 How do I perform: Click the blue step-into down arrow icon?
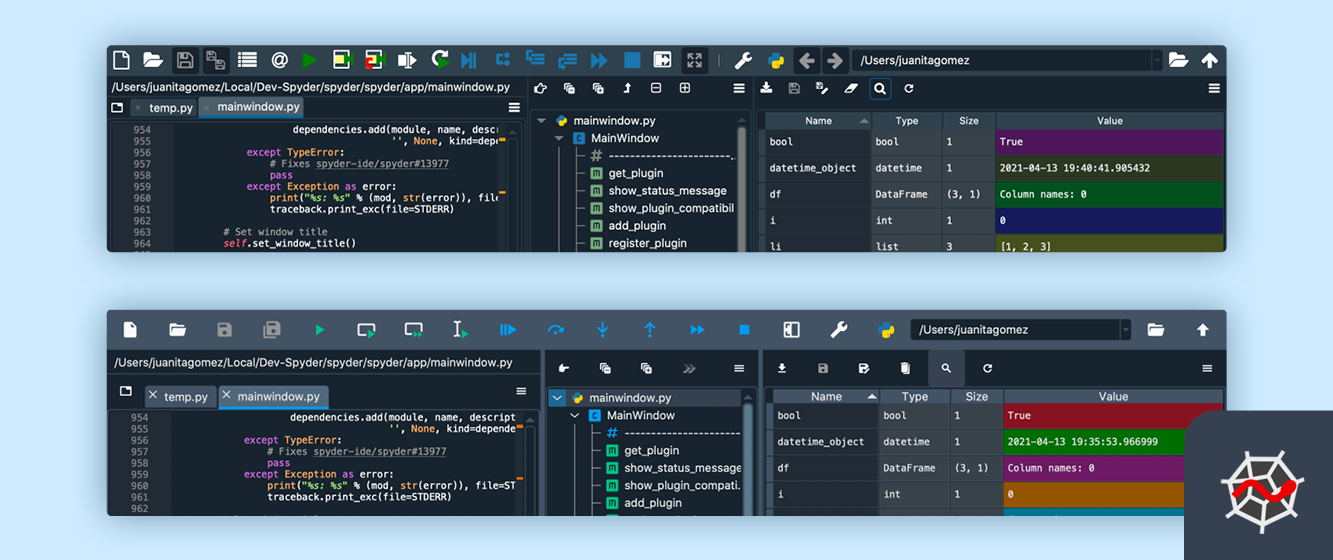point(602,330)
